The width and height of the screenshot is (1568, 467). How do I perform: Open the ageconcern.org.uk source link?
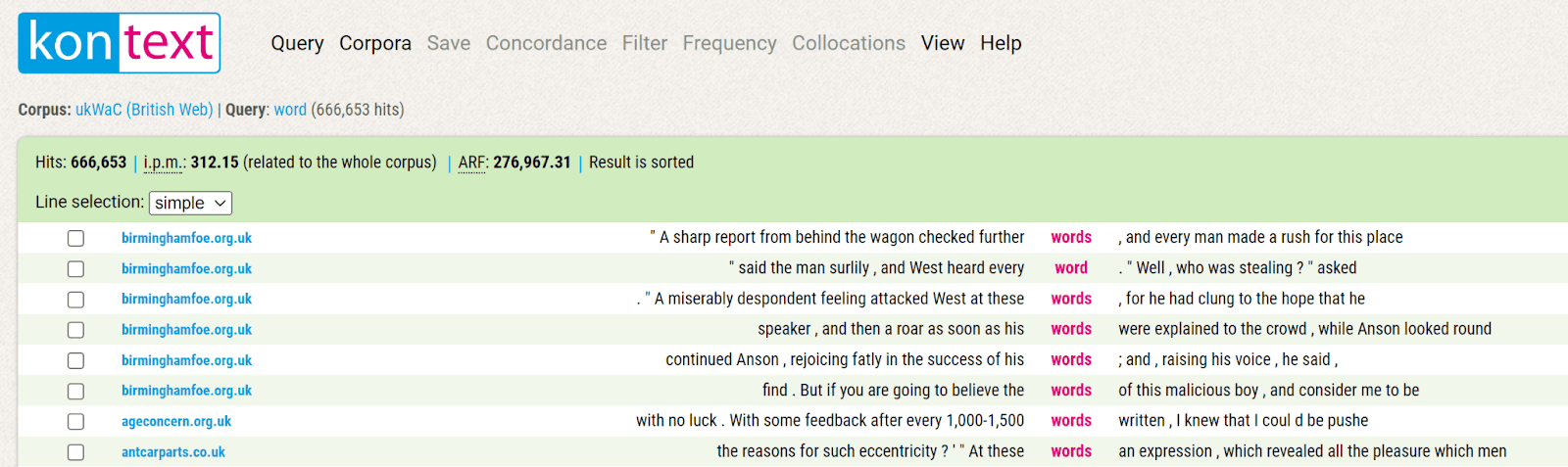pyautogui.click(x=176, y=421)
